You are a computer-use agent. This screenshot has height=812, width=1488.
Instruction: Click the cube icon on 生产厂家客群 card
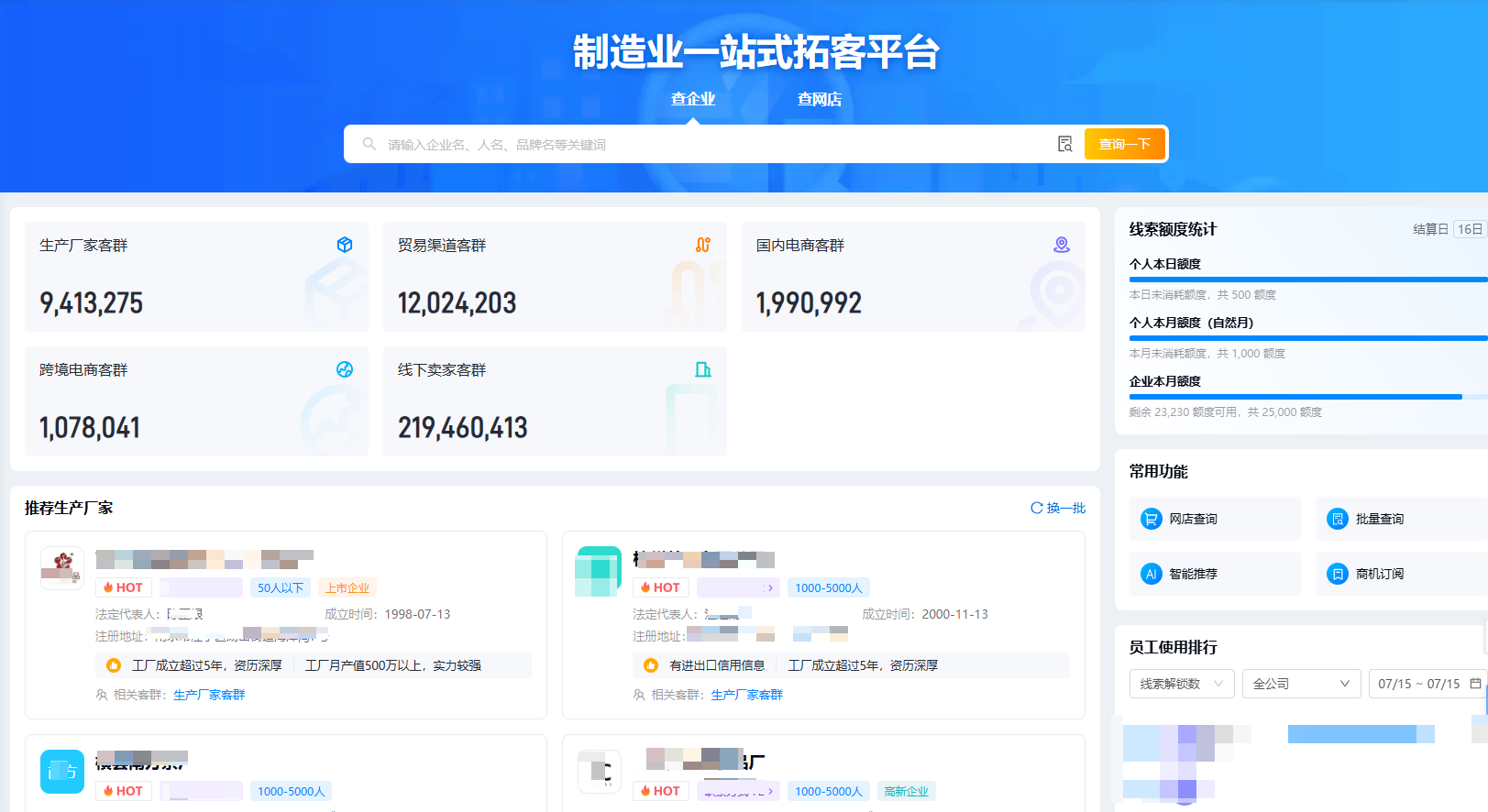coord(345,245)
